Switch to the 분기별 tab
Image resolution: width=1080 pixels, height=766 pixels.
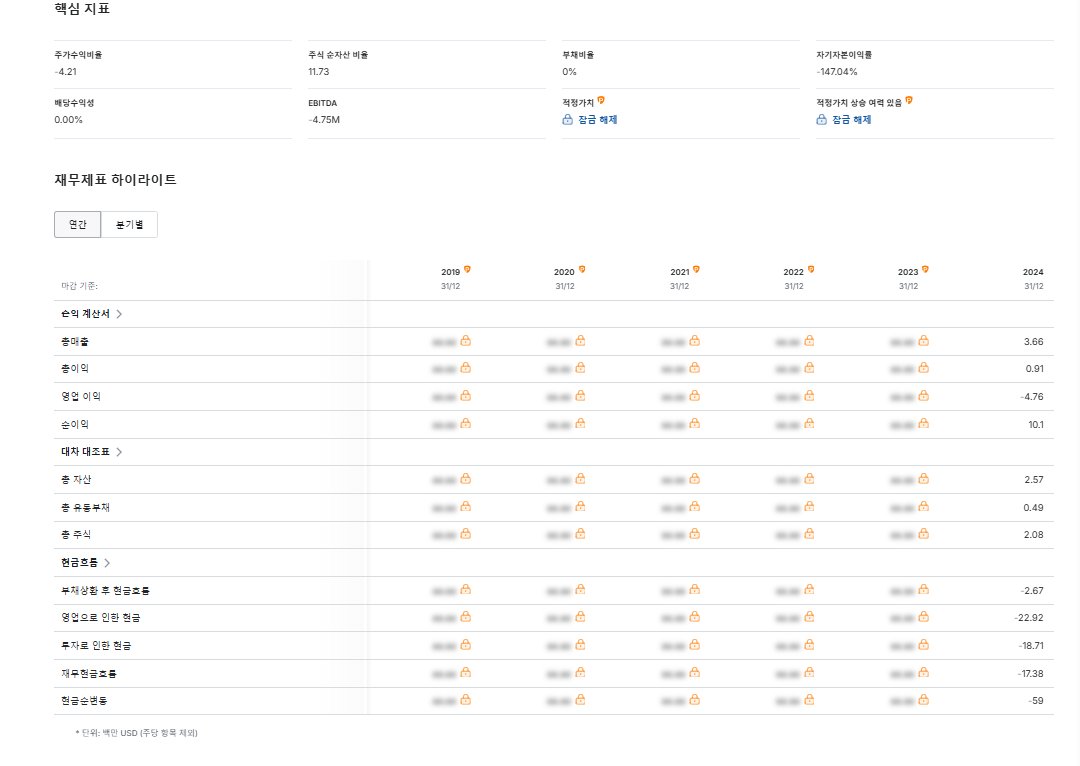pos(129,225)
